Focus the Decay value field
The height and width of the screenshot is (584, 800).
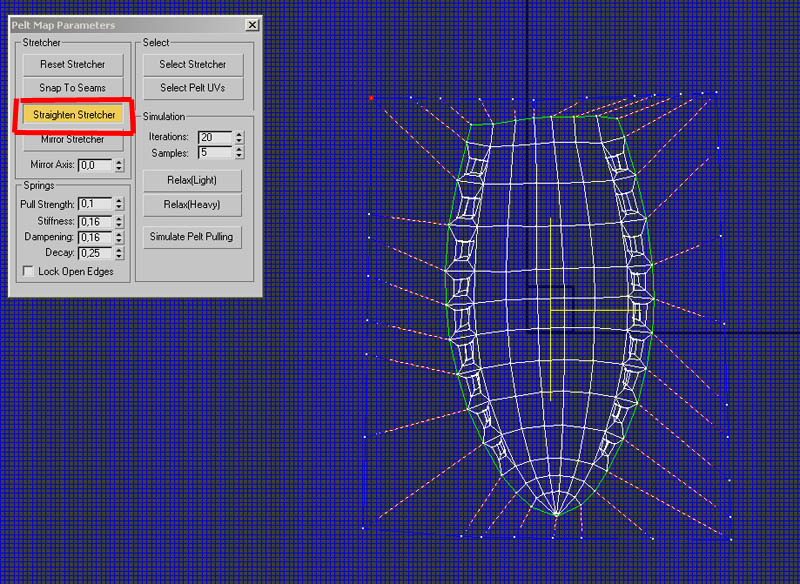click(x=95, y=253)
